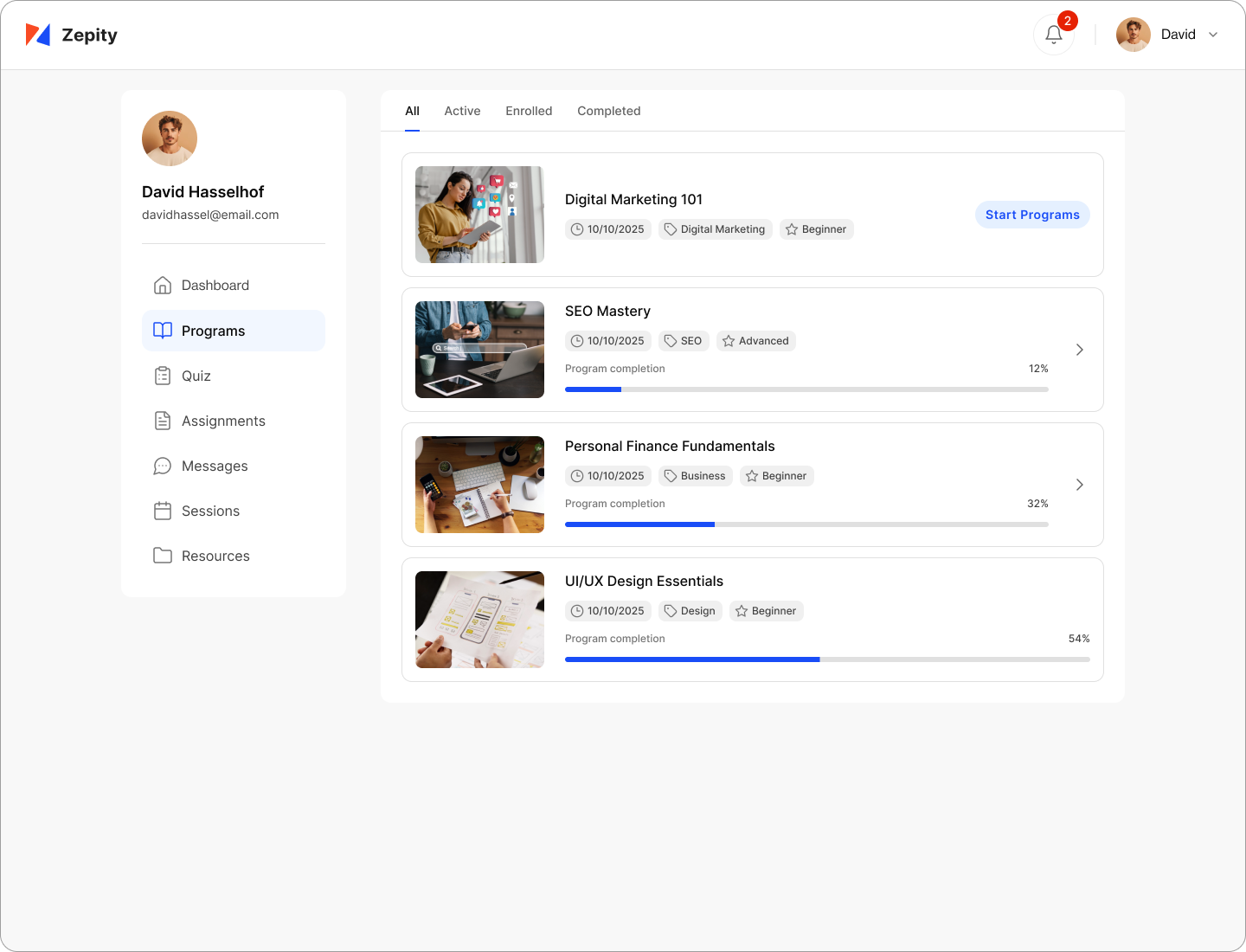Click the Messages chat bubble icon

[163, 466]
